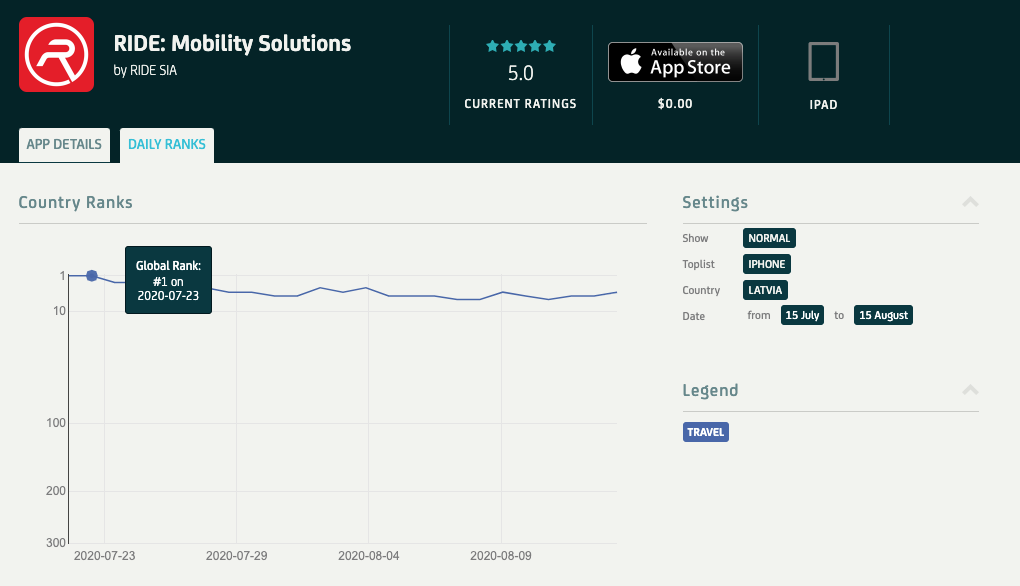The image size is (1020, 586).
Task: Click the iPad device icon
Action: point(823,62)
